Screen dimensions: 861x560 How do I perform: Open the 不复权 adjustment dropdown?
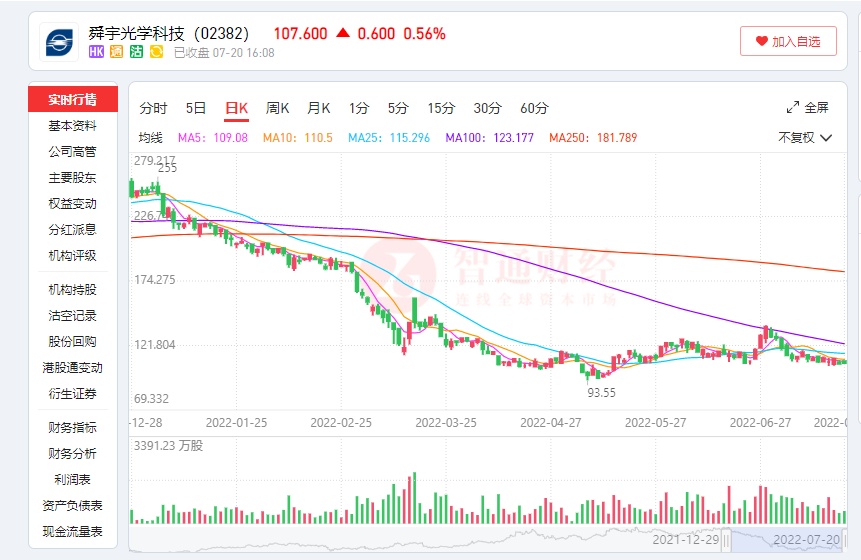805,137
